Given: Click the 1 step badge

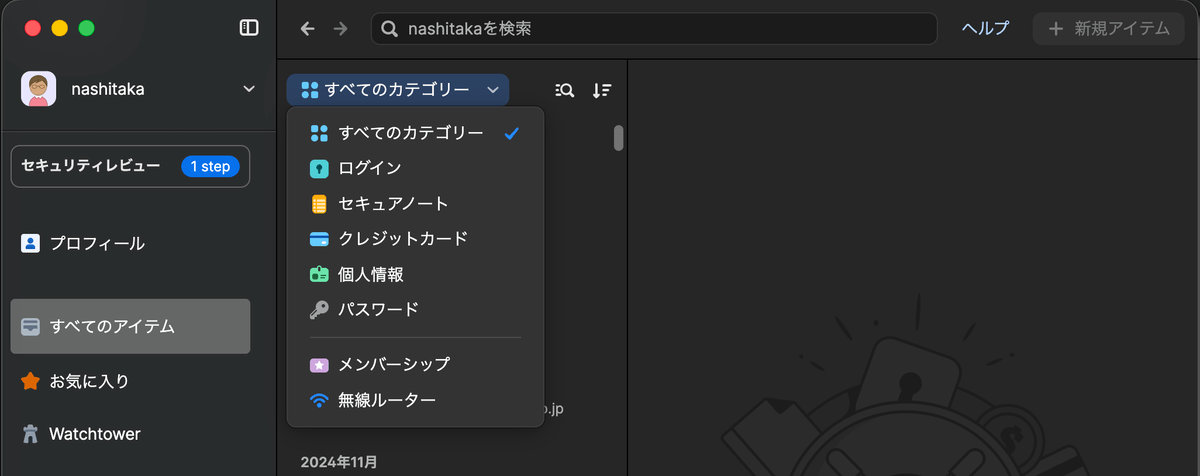Looking at the screenshot, I should (210, 166).
